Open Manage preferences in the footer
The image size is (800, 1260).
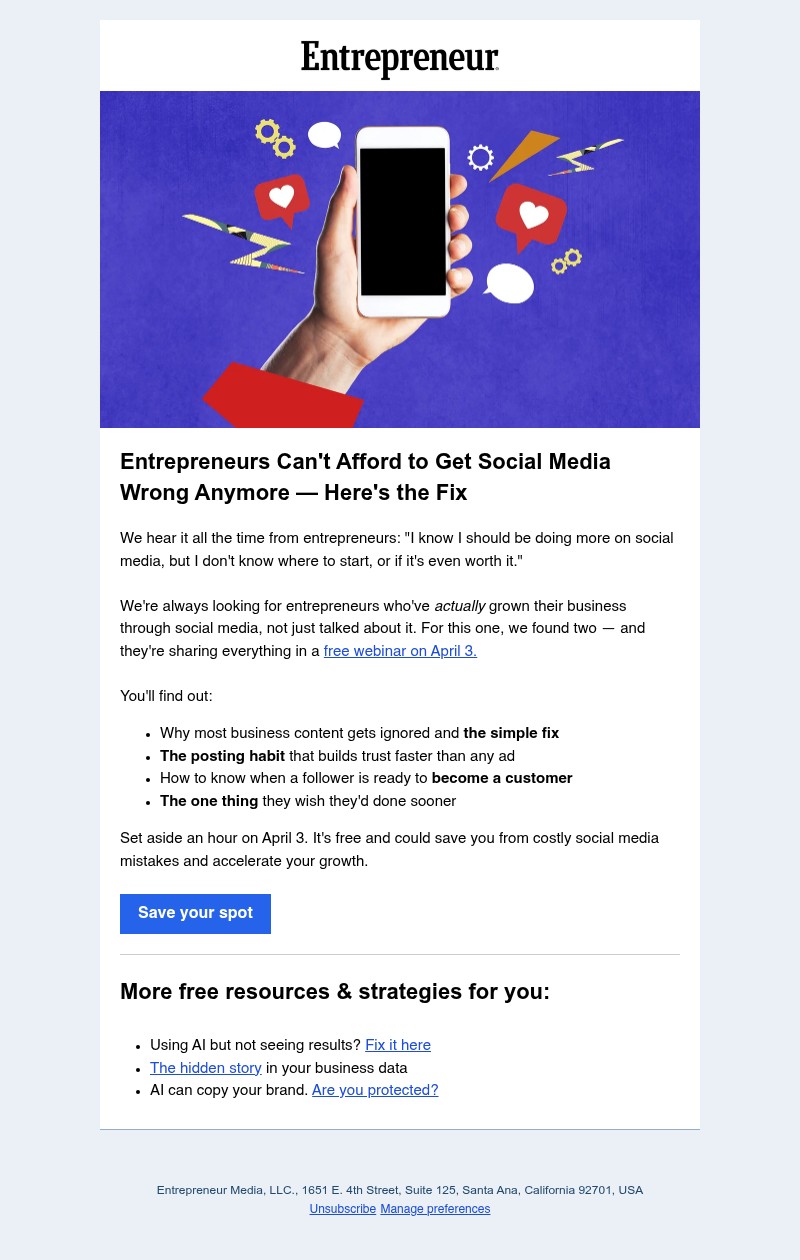(x=435, y=1209)
